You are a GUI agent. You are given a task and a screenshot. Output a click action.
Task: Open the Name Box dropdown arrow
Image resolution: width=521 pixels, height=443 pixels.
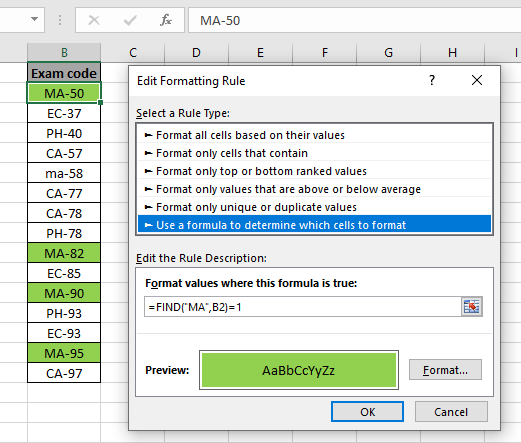point(34,19)
